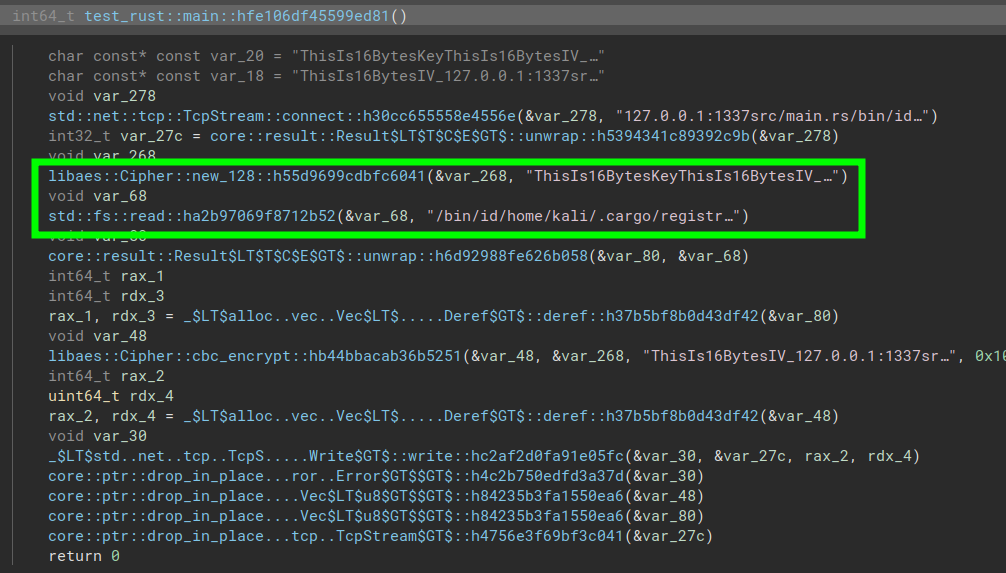Select &var_268 argument in new_128 call
Image resolution: width=1006 pixels, height=573 pixels.
click(471, 176)
